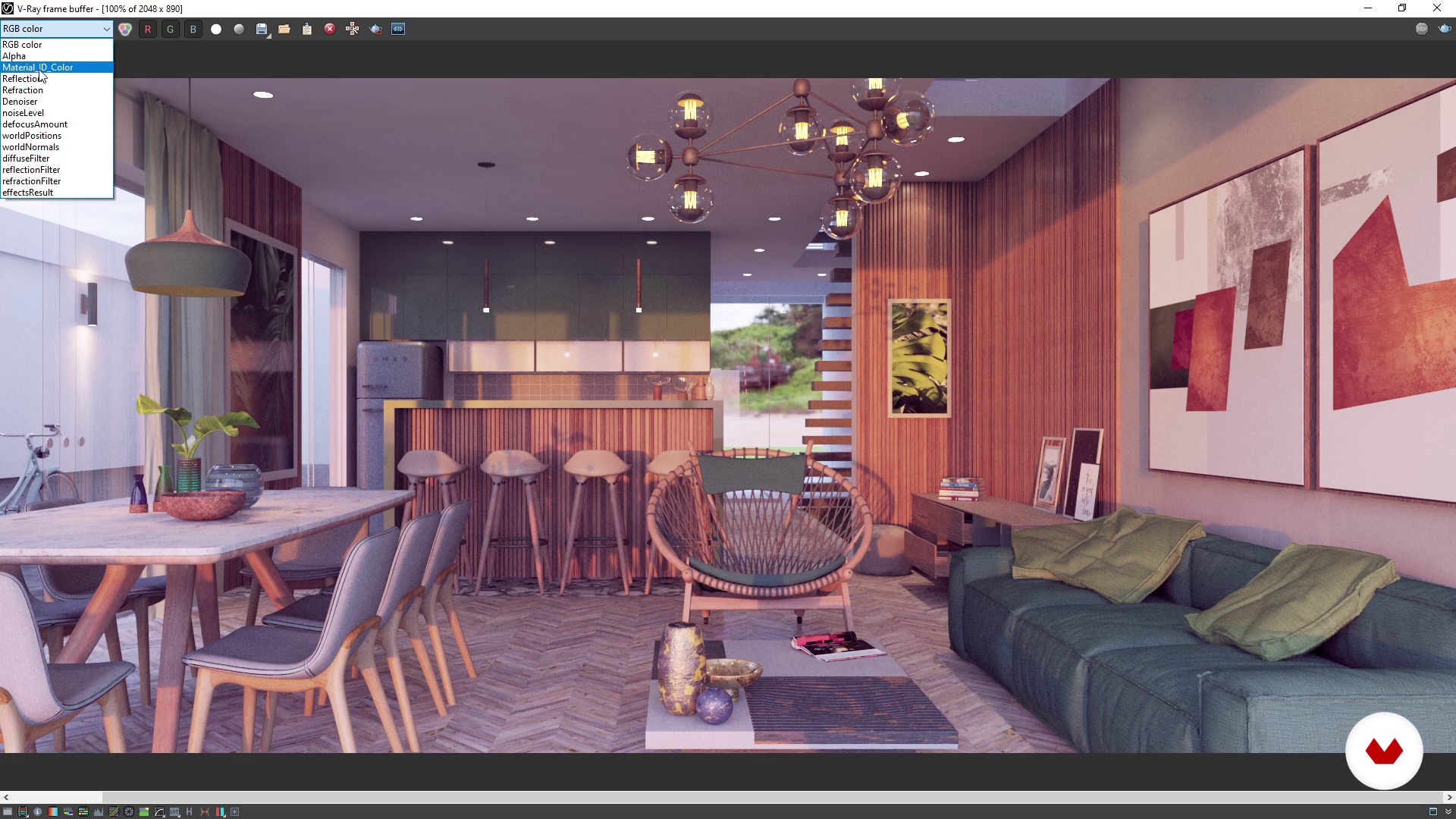Screen dimensions: 1456x819
Task: Choose refractionFilter channel
Action: [57, 181]
